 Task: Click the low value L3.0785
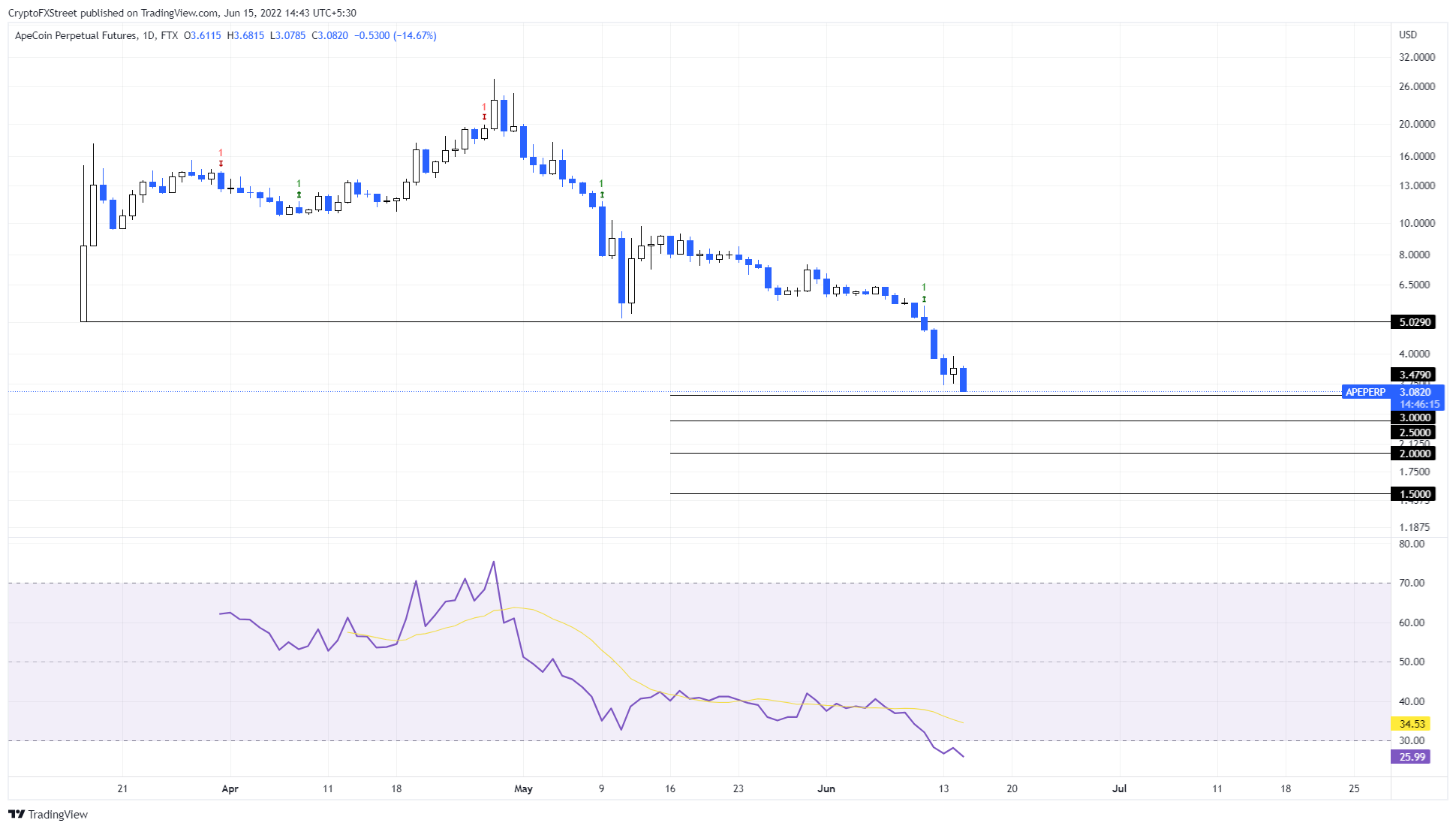pyautogui.click(x=287, y=35)
